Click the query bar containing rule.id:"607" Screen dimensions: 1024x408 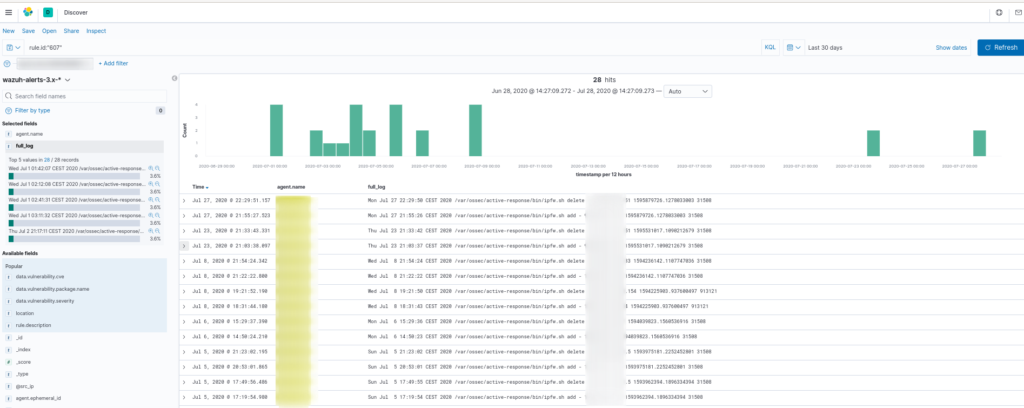click(x=392, y=48)
